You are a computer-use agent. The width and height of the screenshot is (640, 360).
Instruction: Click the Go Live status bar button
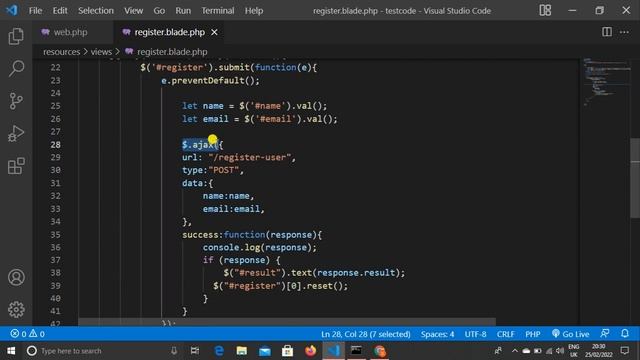pos(570,334)
